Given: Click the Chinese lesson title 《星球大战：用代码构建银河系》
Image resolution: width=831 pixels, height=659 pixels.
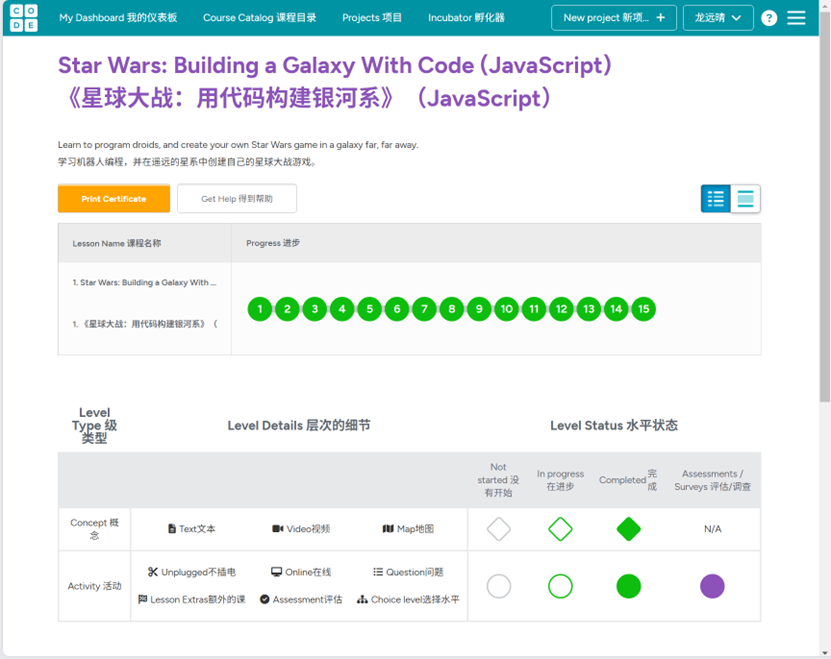Looking at the screenshot, I should tap(145, 323).
